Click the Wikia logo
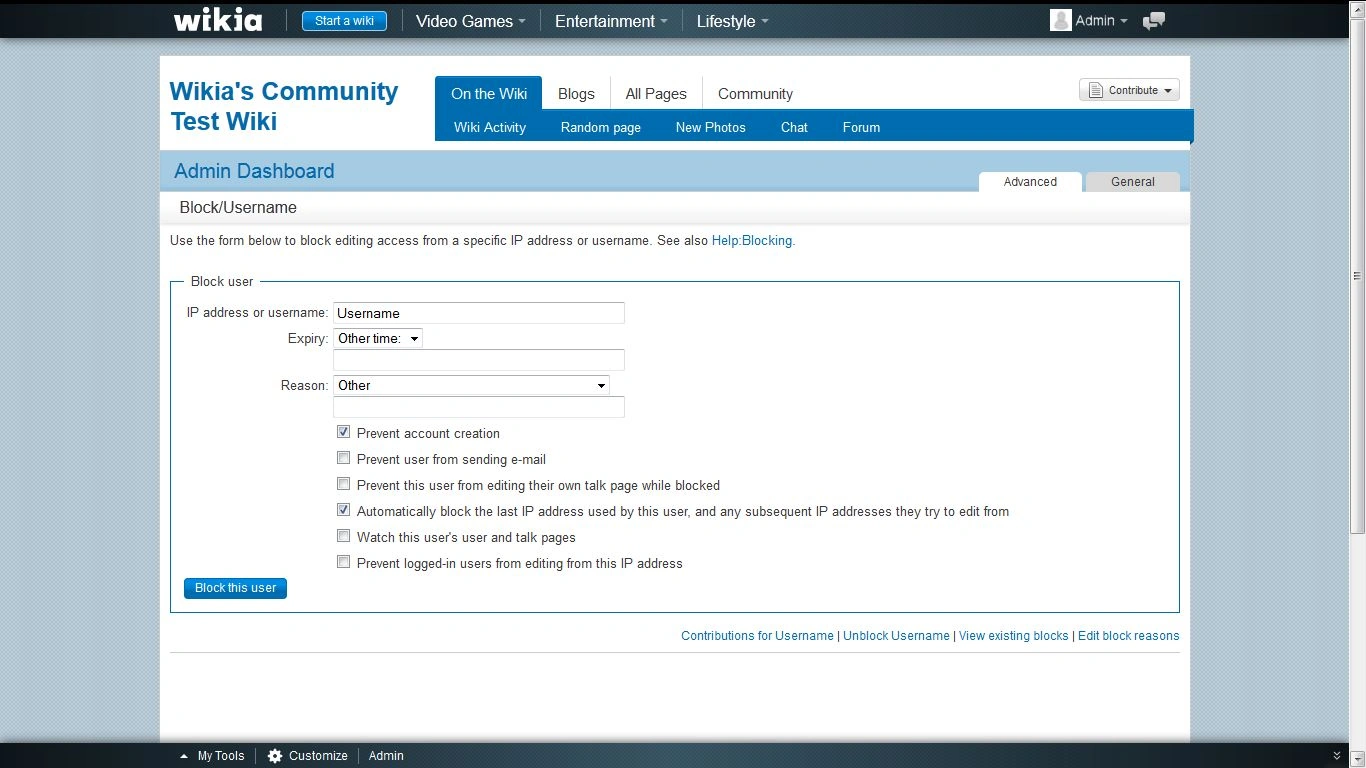Viewport: 1366px width, 768px height. pos(218,21)
